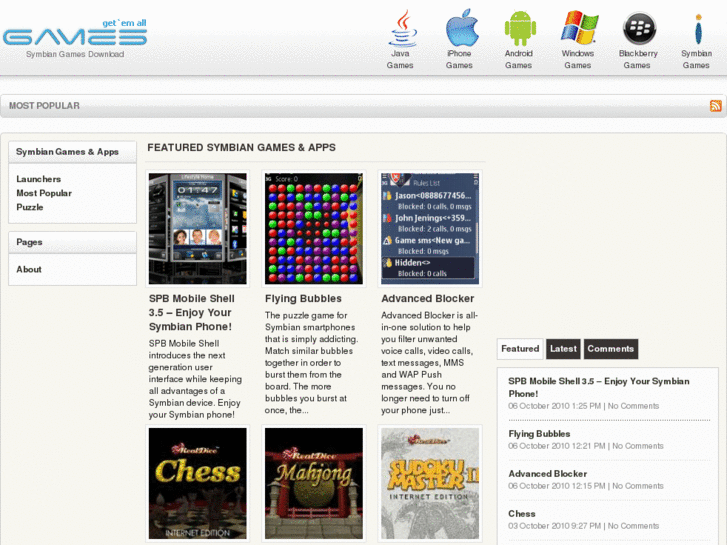Click No Comments under SPB Mobile Shell entry
The height and width of the screenshot is (545, 727).
click(633, 406)
